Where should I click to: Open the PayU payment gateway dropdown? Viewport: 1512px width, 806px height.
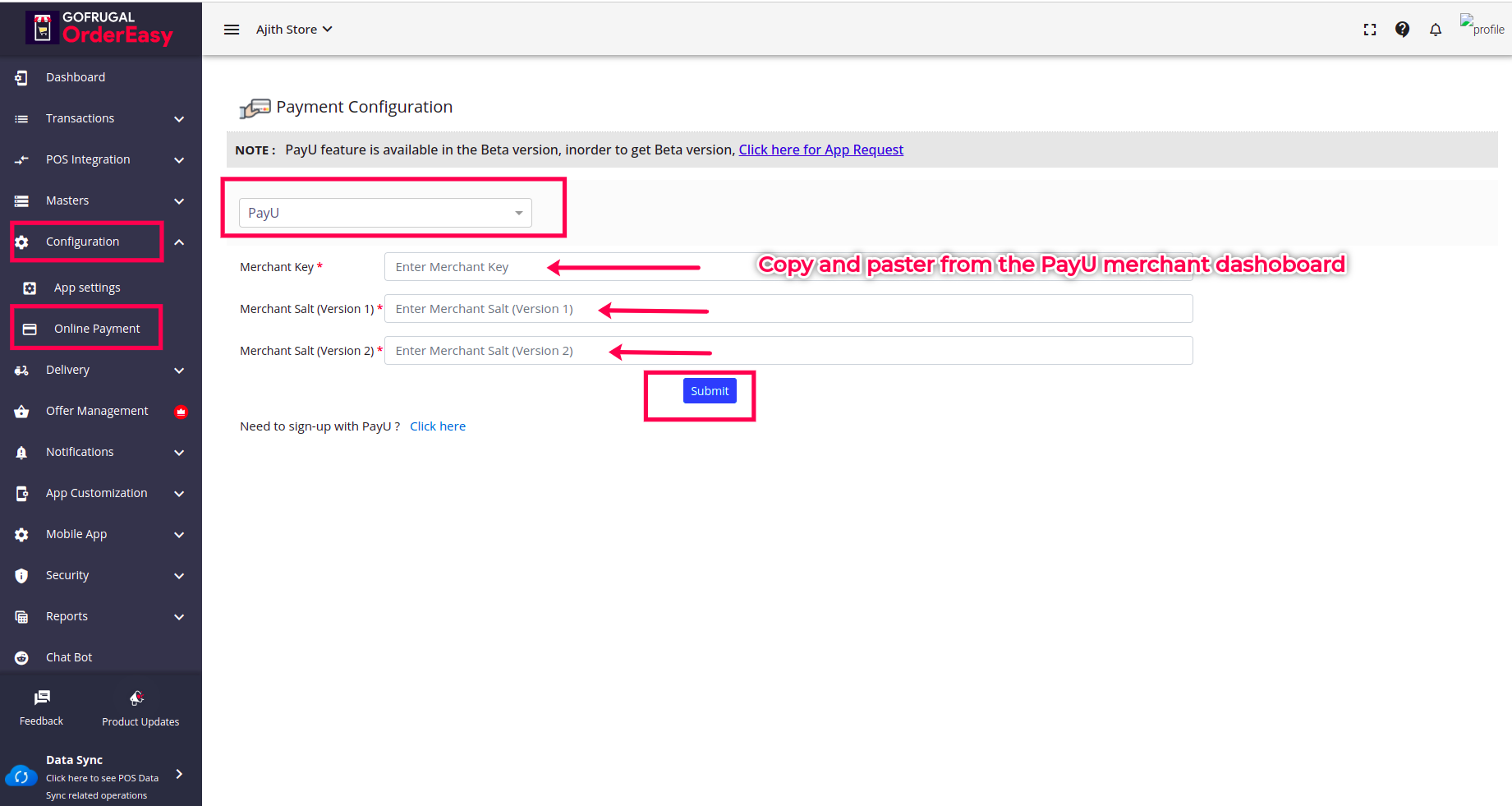click(385, 213)
